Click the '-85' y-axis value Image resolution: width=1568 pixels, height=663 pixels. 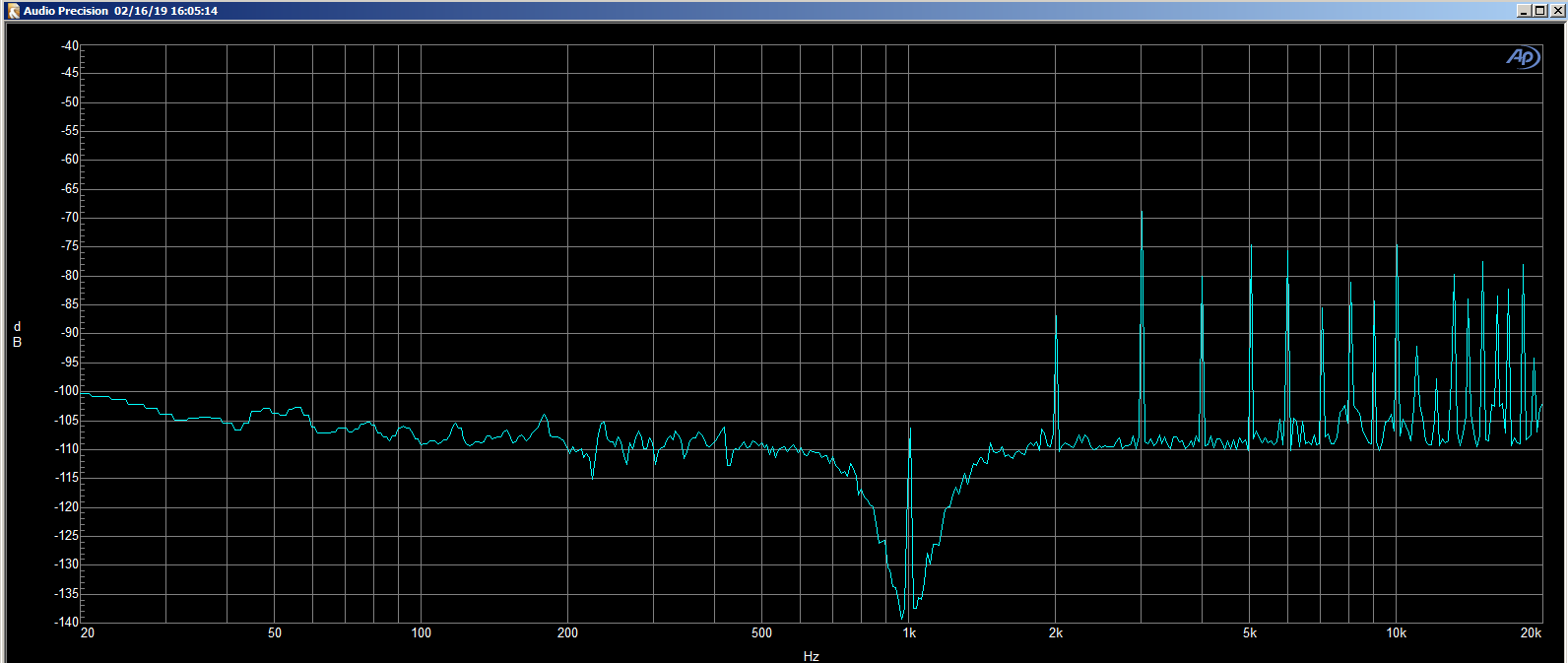(69, 304)
